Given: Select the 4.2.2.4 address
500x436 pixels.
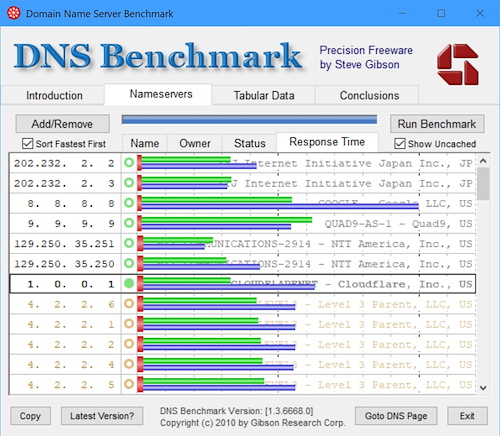Looking at the screenshot, I should (71, 365).
